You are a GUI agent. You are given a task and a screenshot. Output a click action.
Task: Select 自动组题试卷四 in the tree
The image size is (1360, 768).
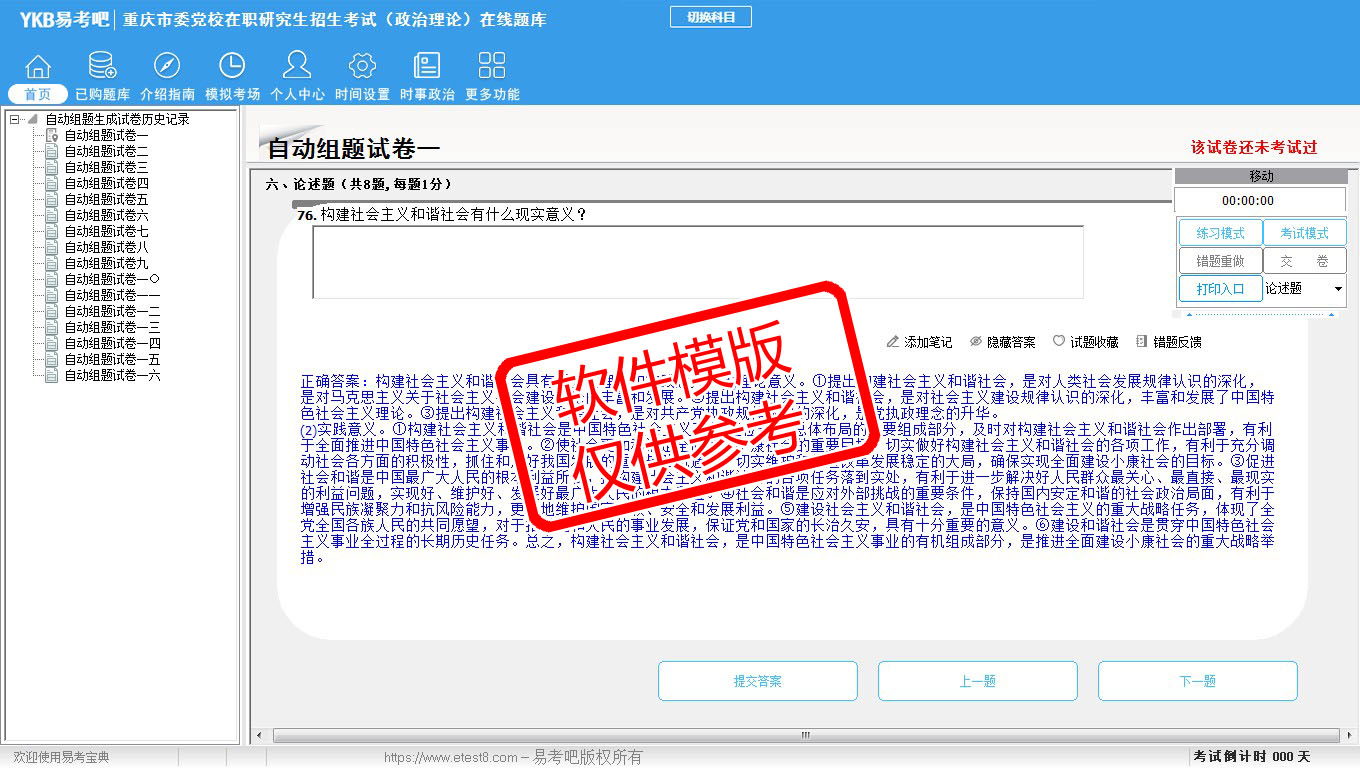(106, 183)
